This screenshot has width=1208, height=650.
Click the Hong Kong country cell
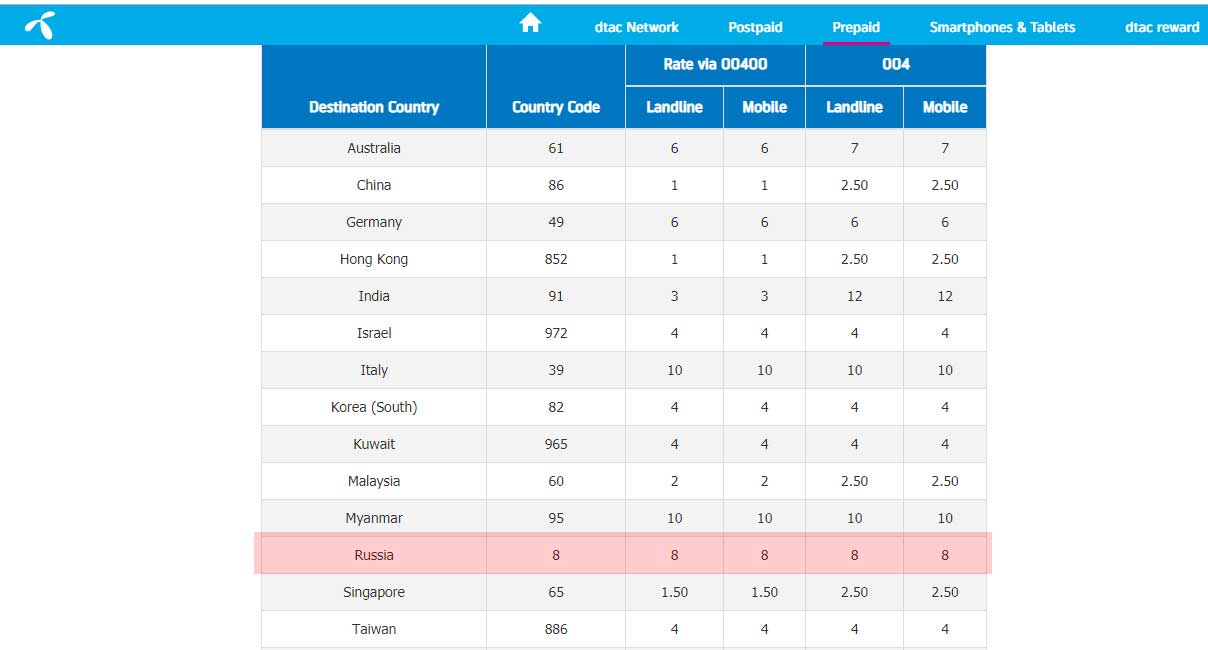pyautogui.click(x=374, y=259)
